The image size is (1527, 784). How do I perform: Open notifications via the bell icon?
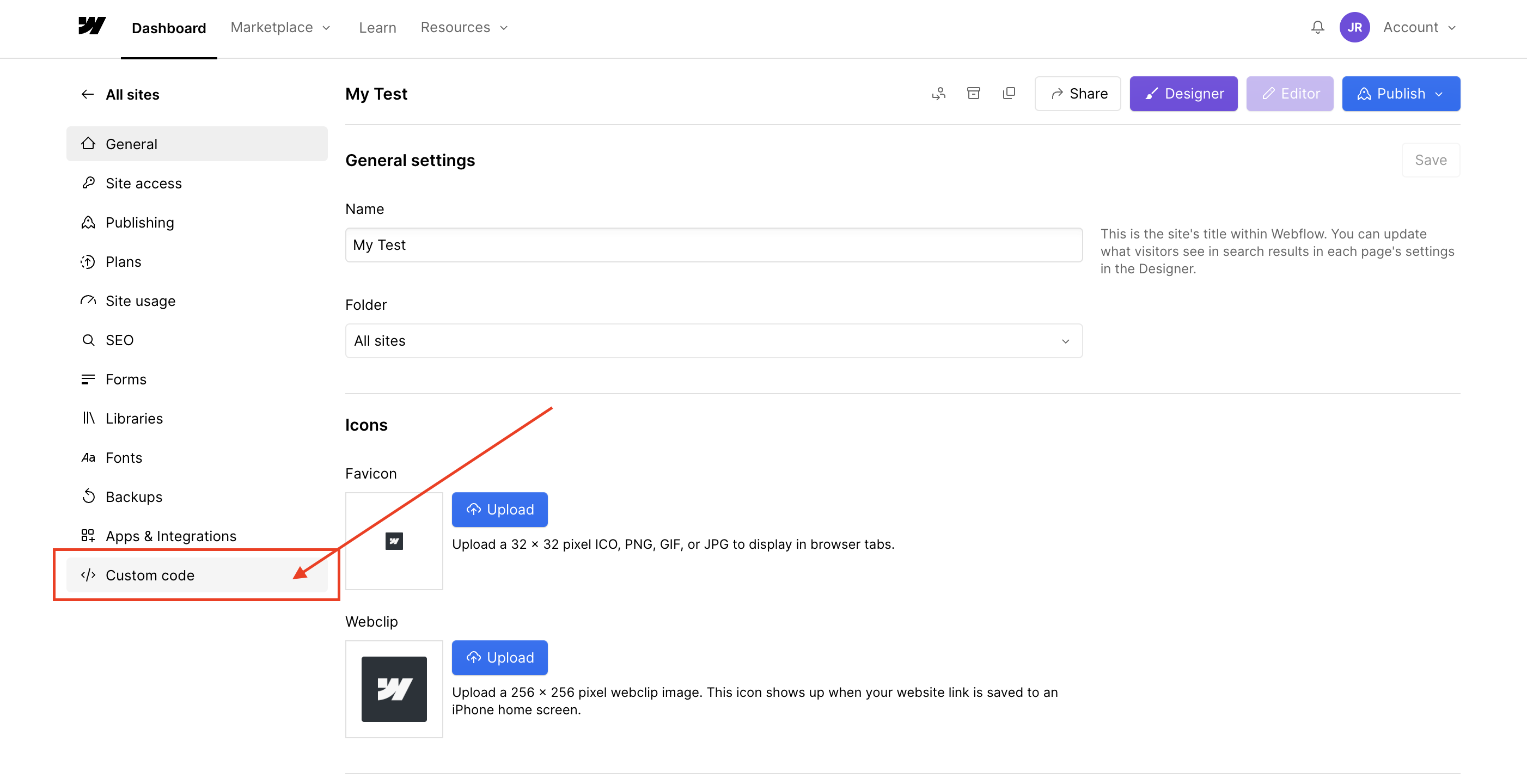click(x=1317, y=27)
